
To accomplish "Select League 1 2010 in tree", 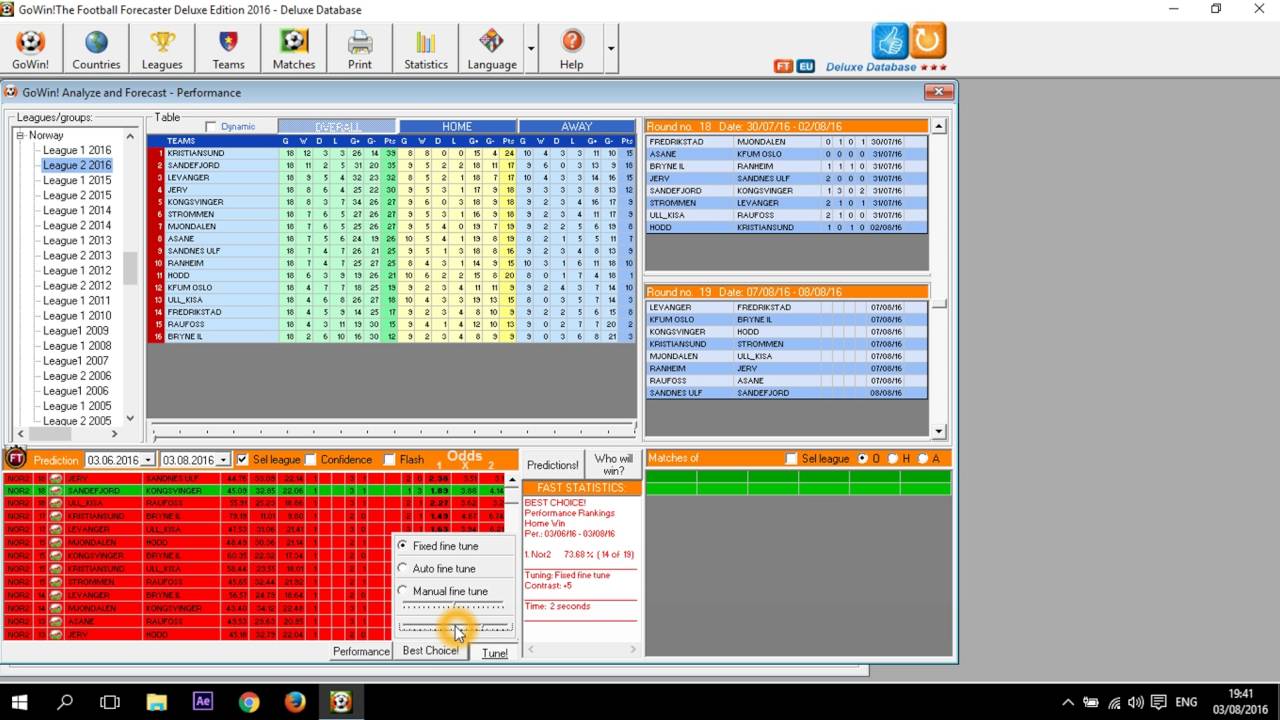I will 77,316.
